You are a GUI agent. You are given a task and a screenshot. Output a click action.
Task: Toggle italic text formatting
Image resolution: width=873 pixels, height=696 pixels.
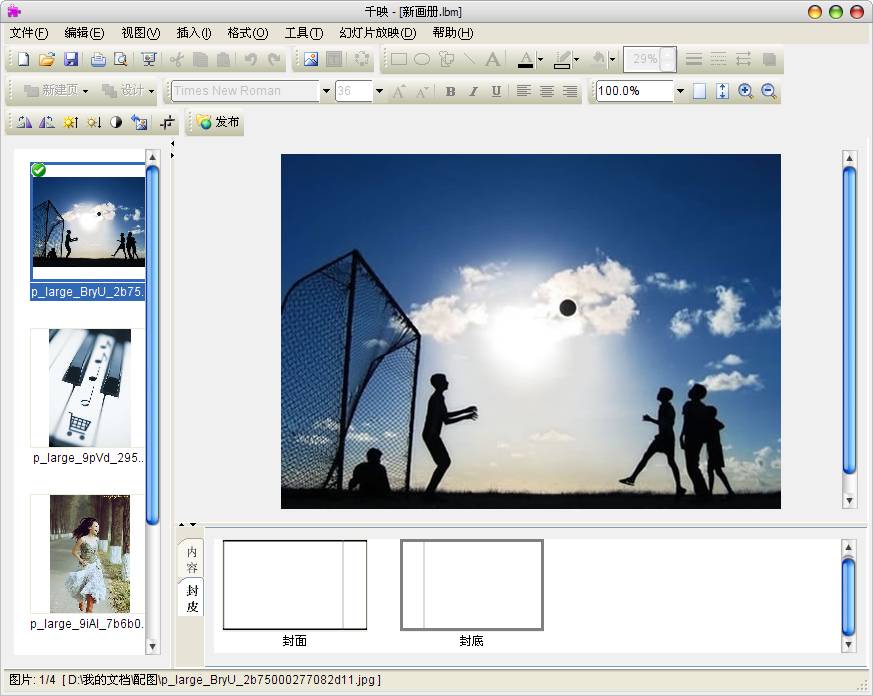(473, 91)
